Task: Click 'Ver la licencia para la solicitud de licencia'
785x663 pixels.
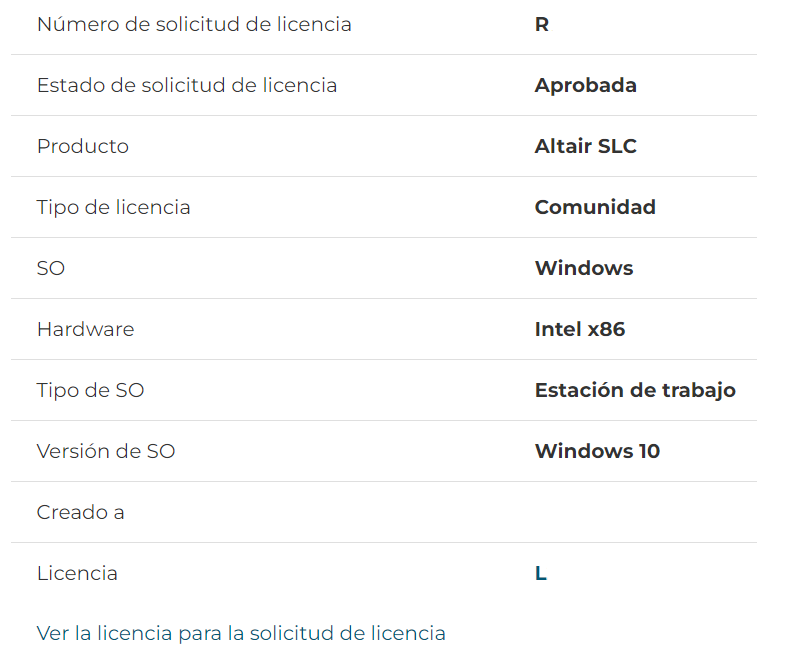Action: [241, 633]
